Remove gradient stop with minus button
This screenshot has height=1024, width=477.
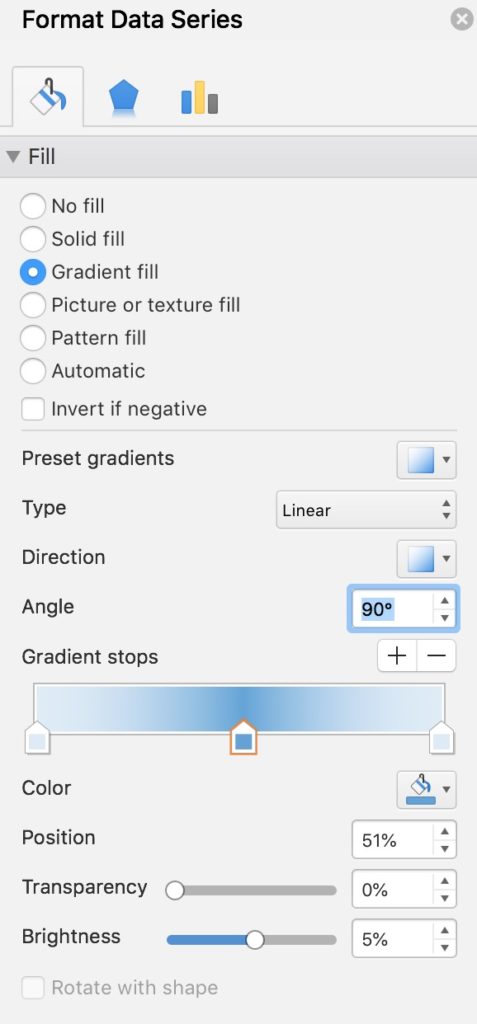pos(436,656)
